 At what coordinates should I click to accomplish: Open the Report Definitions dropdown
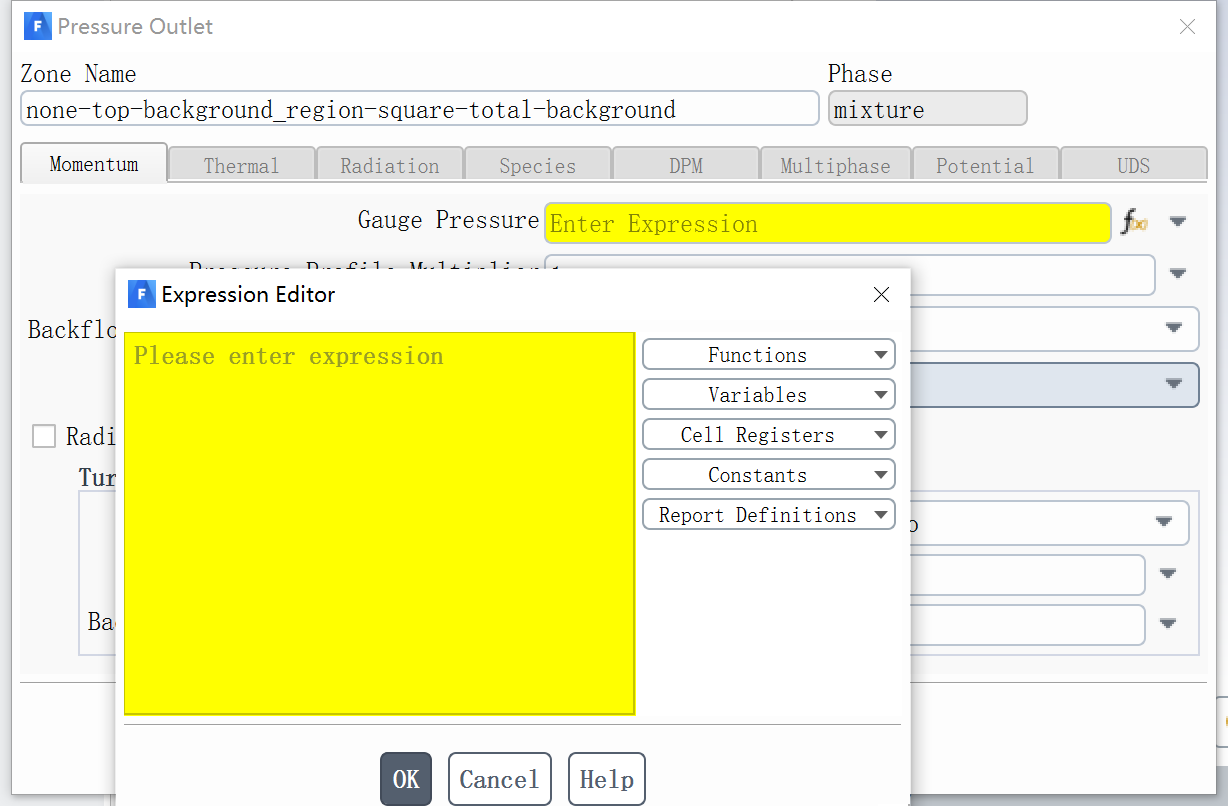768,514
